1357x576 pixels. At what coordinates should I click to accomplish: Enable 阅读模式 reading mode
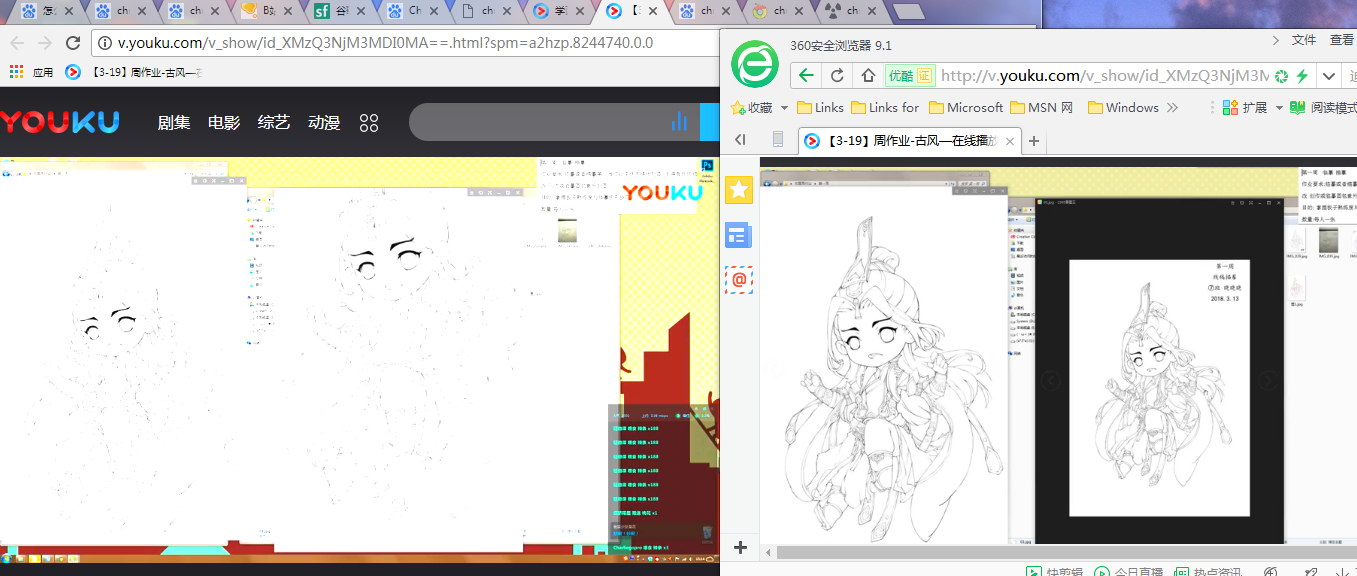click(x=1323, y=107)
